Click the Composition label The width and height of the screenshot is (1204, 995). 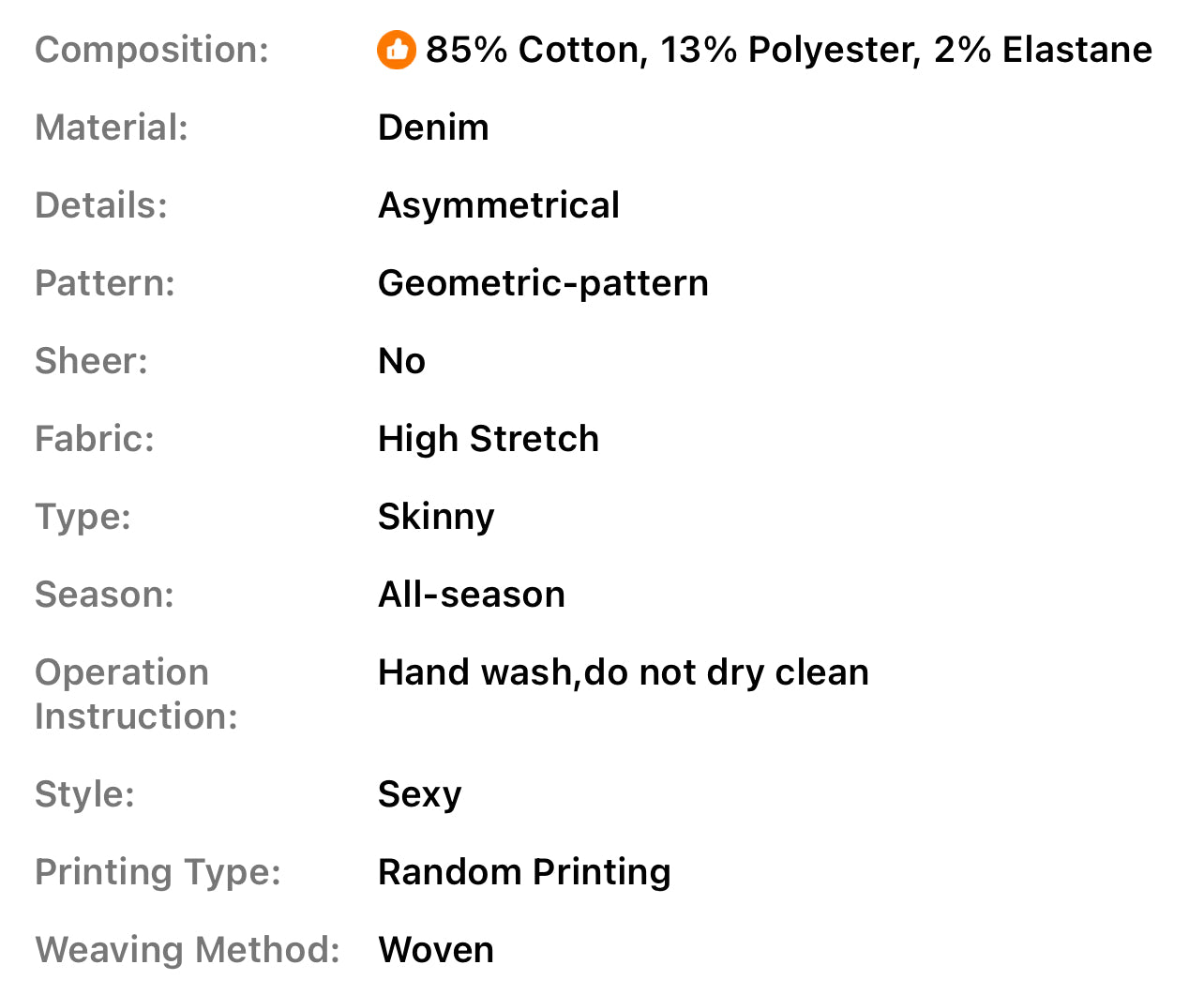click(152, 50)
